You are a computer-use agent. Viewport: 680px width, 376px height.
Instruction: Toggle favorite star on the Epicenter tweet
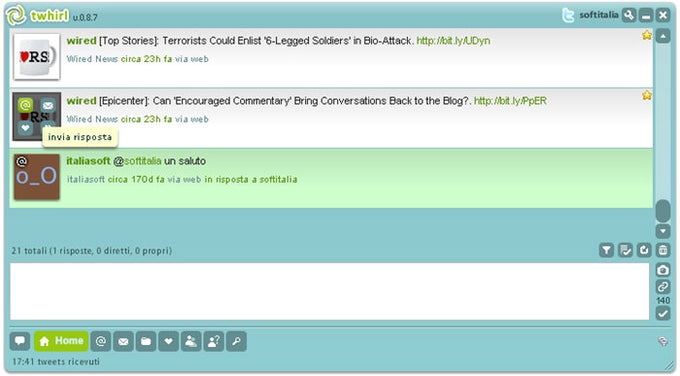(647, 95)
